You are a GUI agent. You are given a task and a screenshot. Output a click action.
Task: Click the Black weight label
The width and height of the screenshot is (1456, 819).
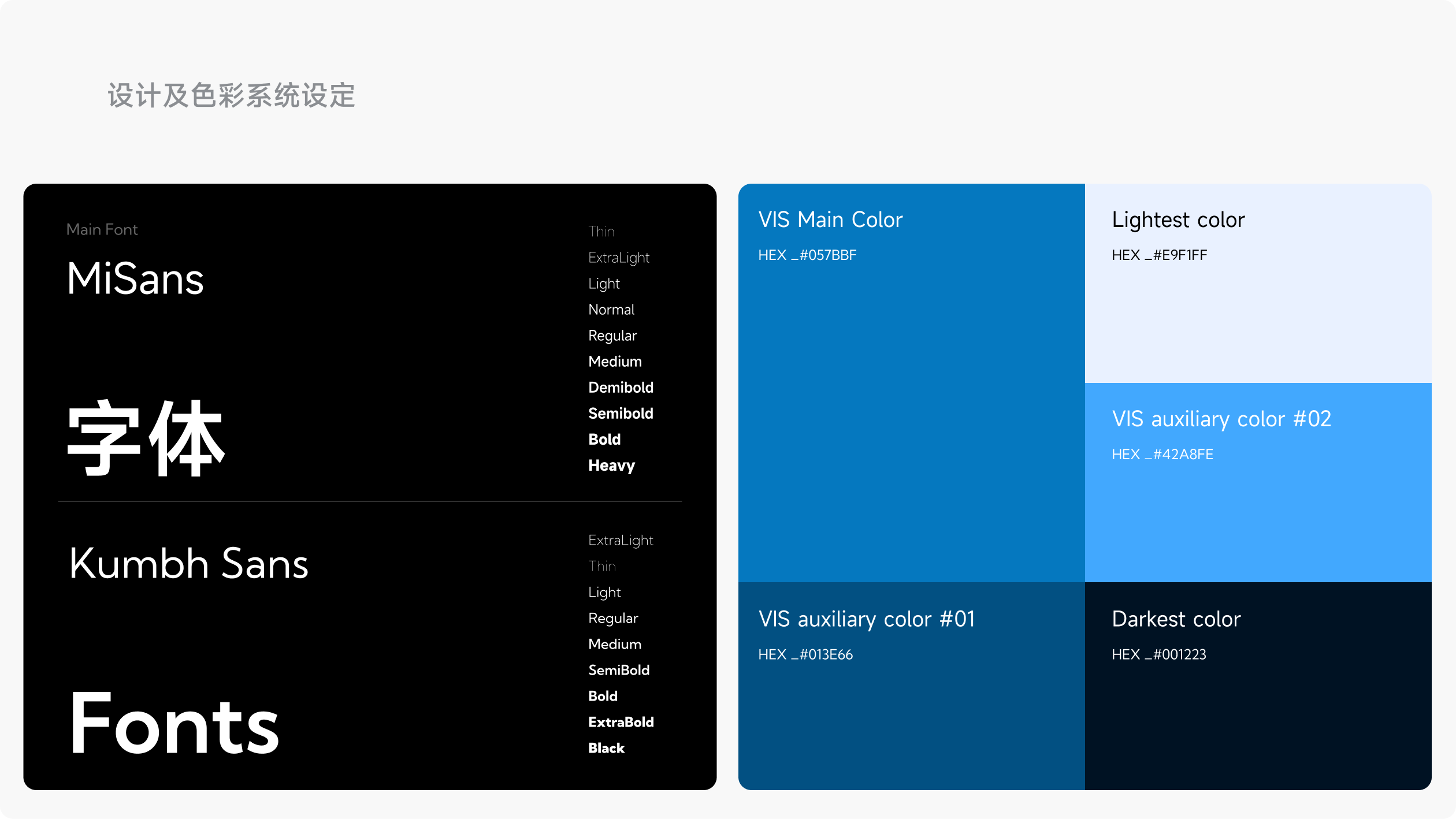coord(606,748)
